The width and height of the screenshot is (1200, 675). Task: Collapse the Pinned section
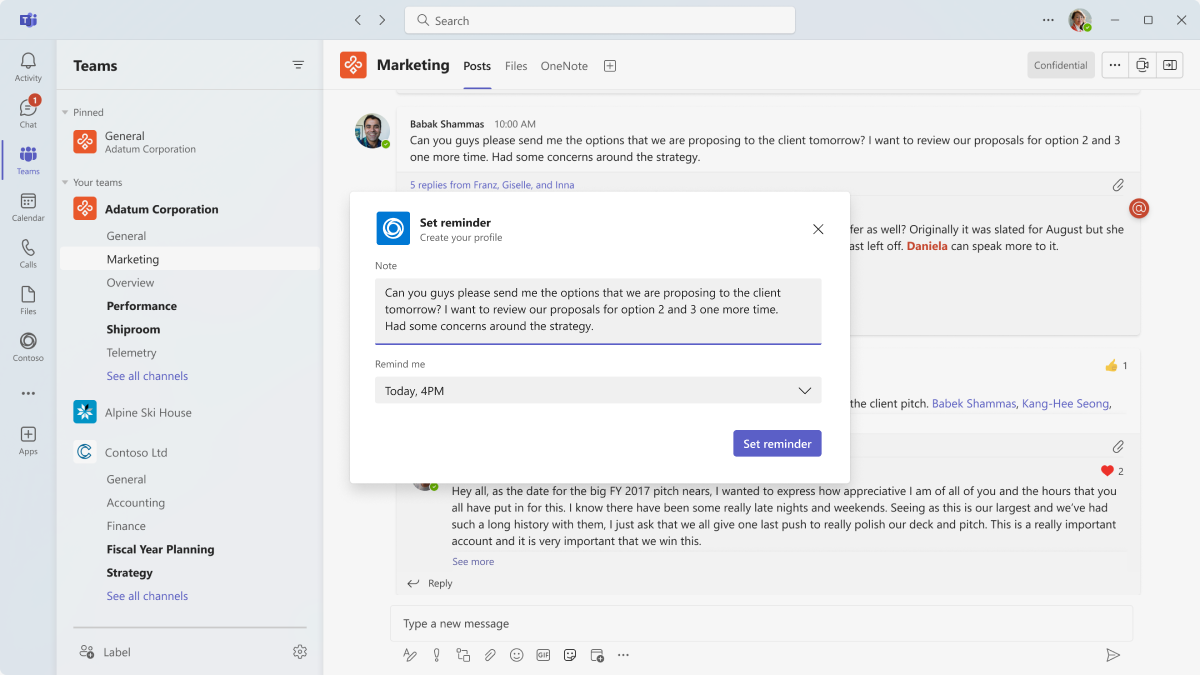66,113
